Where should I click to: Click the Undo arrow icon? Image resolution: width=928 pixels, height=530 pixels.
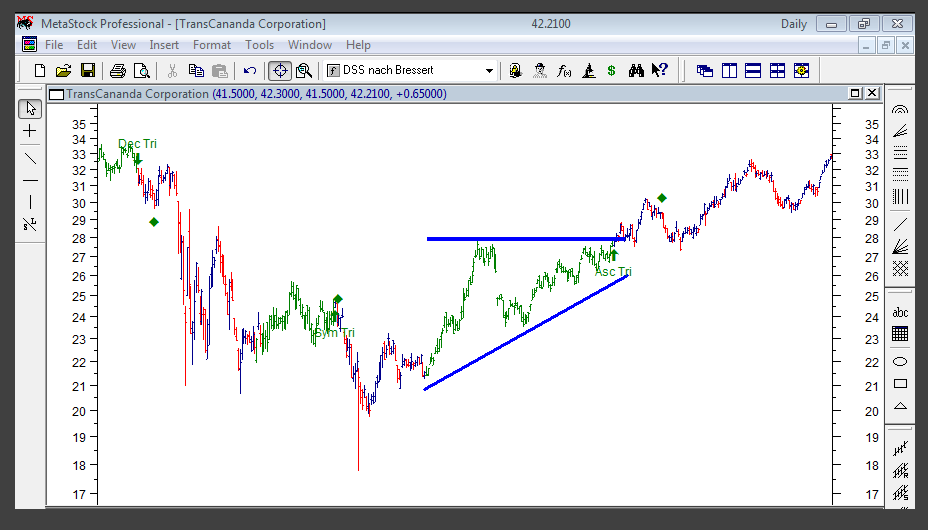(250, 71)
